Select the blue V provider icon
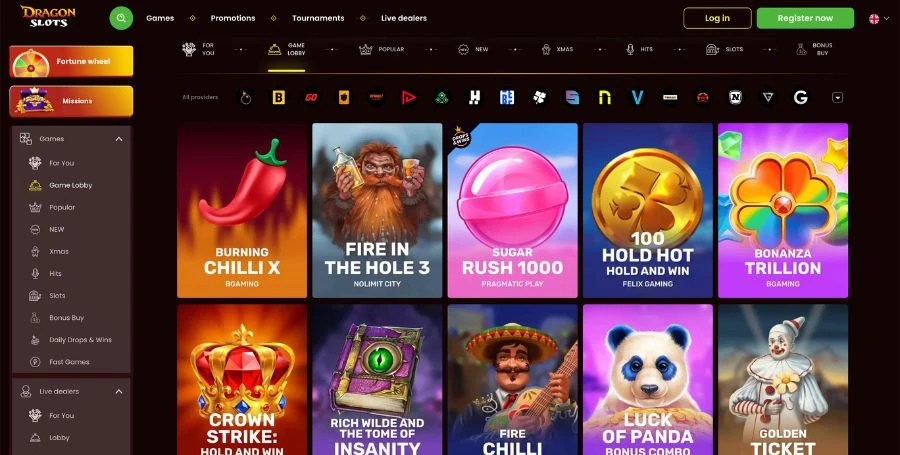Screen dimensions: 900x455 pyautogui.click(x=637, y=98)
